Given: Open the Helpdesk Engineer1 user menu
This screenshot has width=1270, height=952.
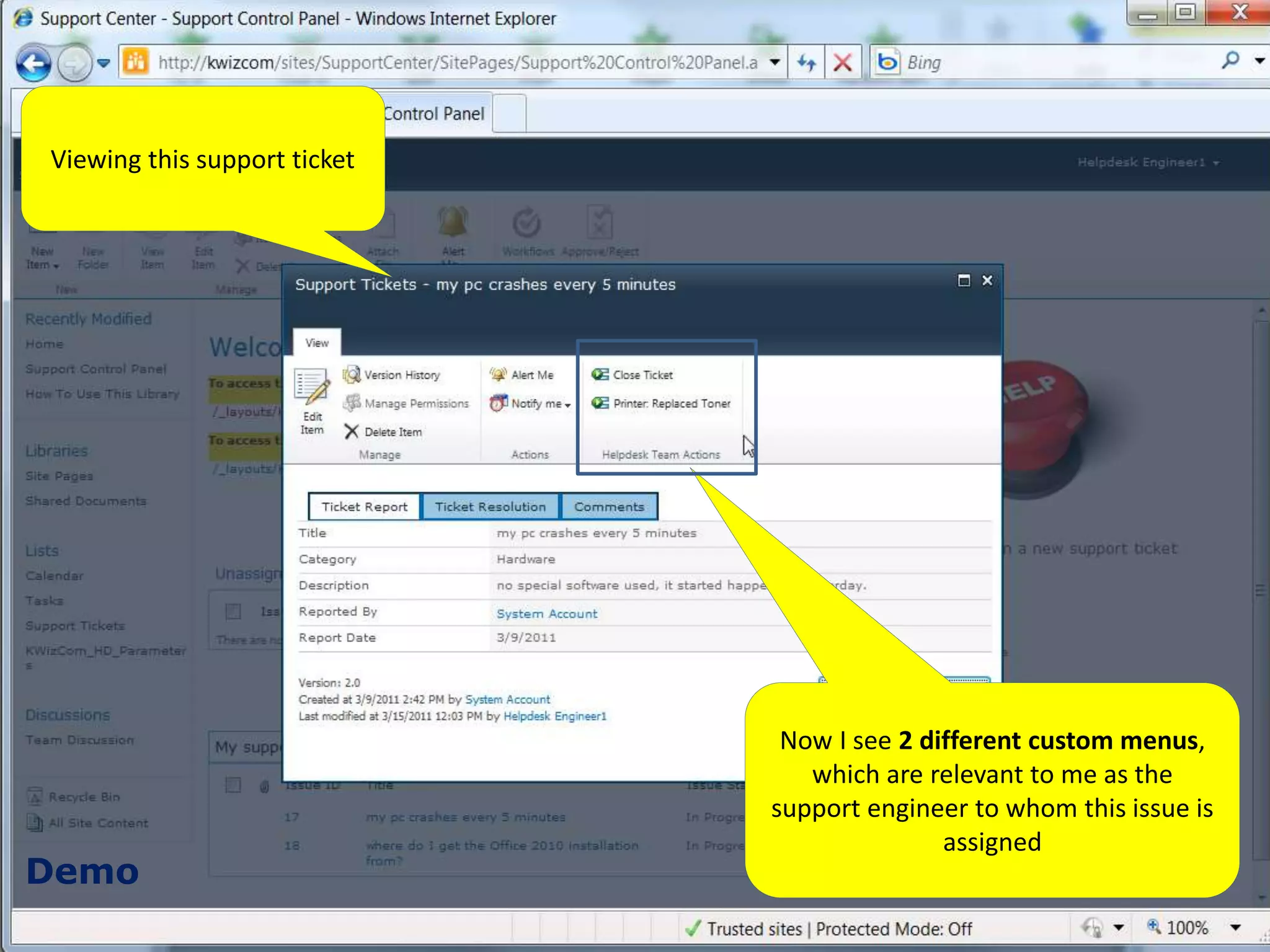Looking at the screenshot, I should pos(1148,162).
